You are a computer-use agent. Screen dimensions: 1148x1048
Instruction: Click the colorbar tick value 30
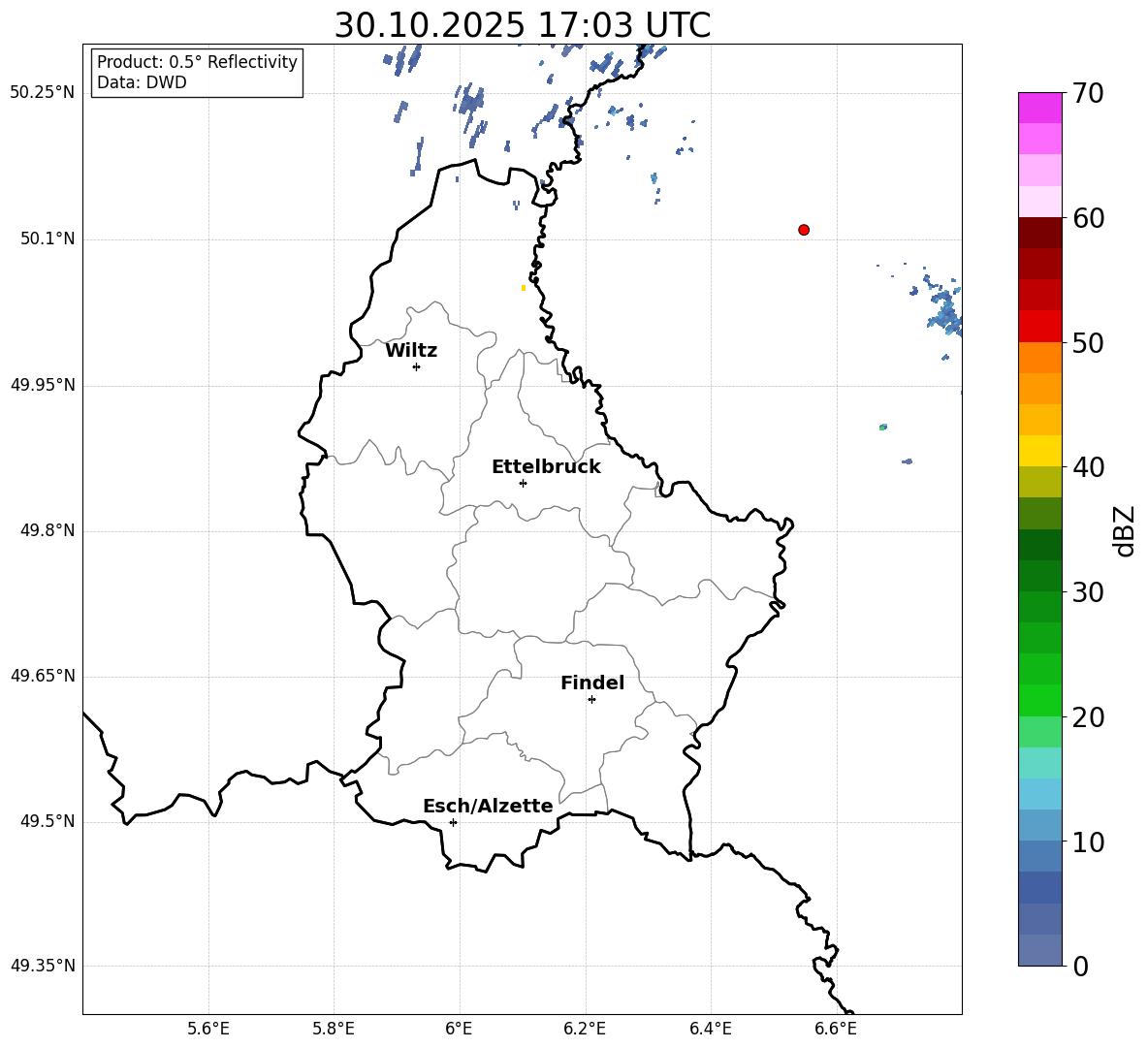coord(1088,591)
